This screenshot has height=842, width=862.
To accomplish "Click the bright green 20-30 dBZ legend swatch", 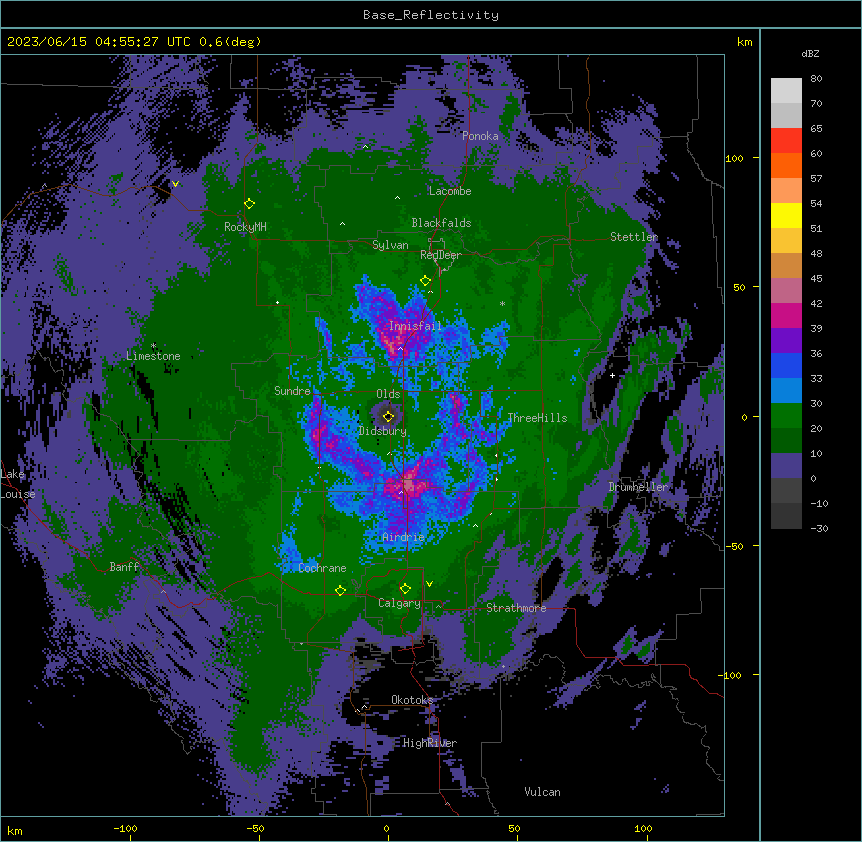I will 786,416.
